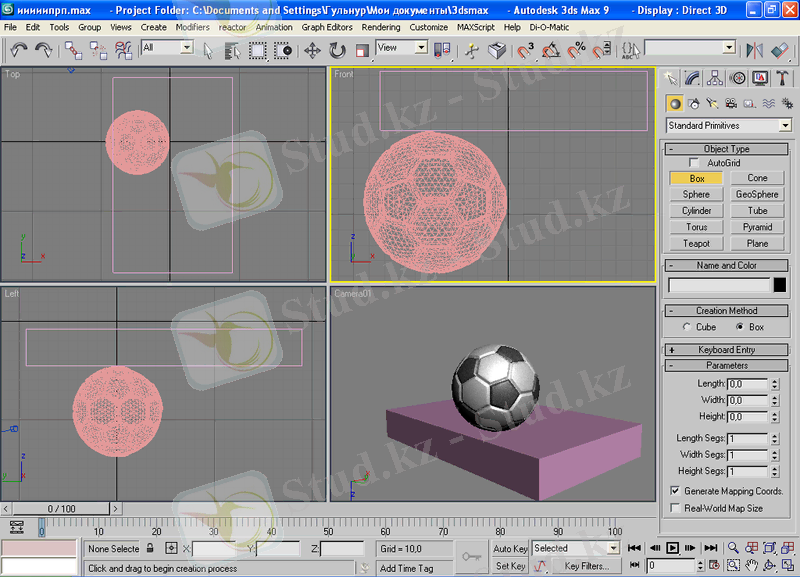
Task: Choose the Mirror tool in toolbar
Action: pyautogui.click(x=755, y=49)
